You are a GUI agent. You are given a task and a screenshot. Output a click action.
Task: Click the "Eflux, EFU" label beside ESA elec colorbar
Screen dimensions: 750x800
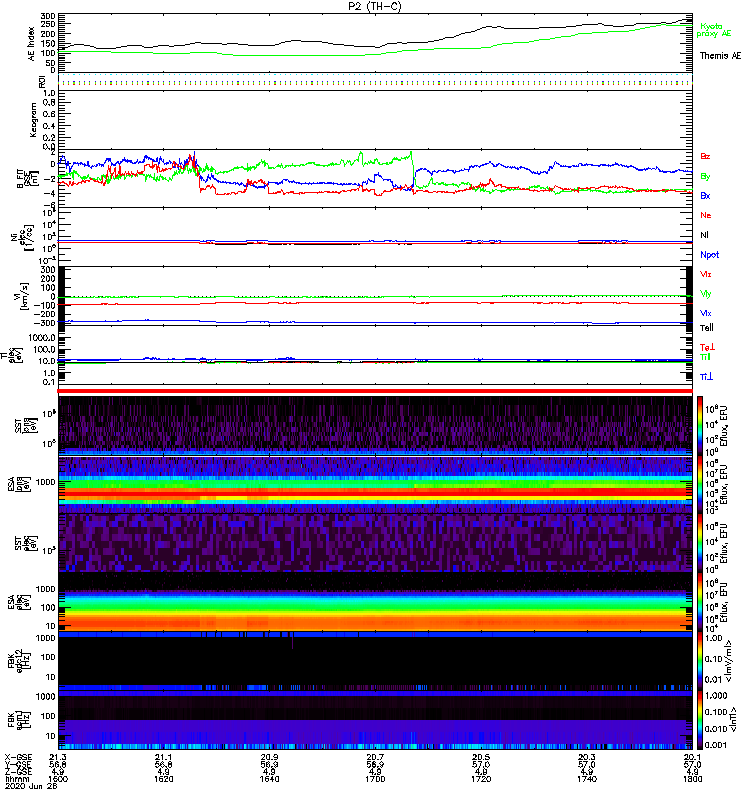pyautogui.click(x=724, y=603)
